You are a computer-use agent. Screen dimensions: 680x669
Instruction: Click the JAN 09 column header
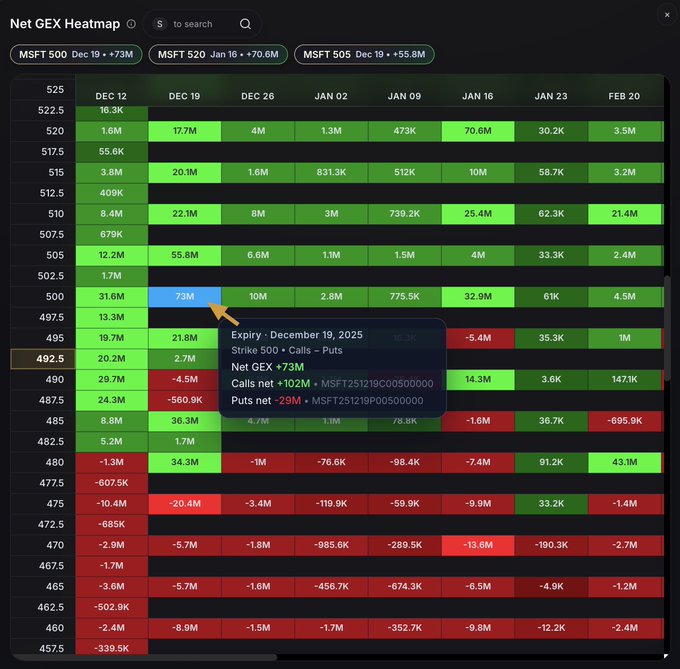(404, 96)
